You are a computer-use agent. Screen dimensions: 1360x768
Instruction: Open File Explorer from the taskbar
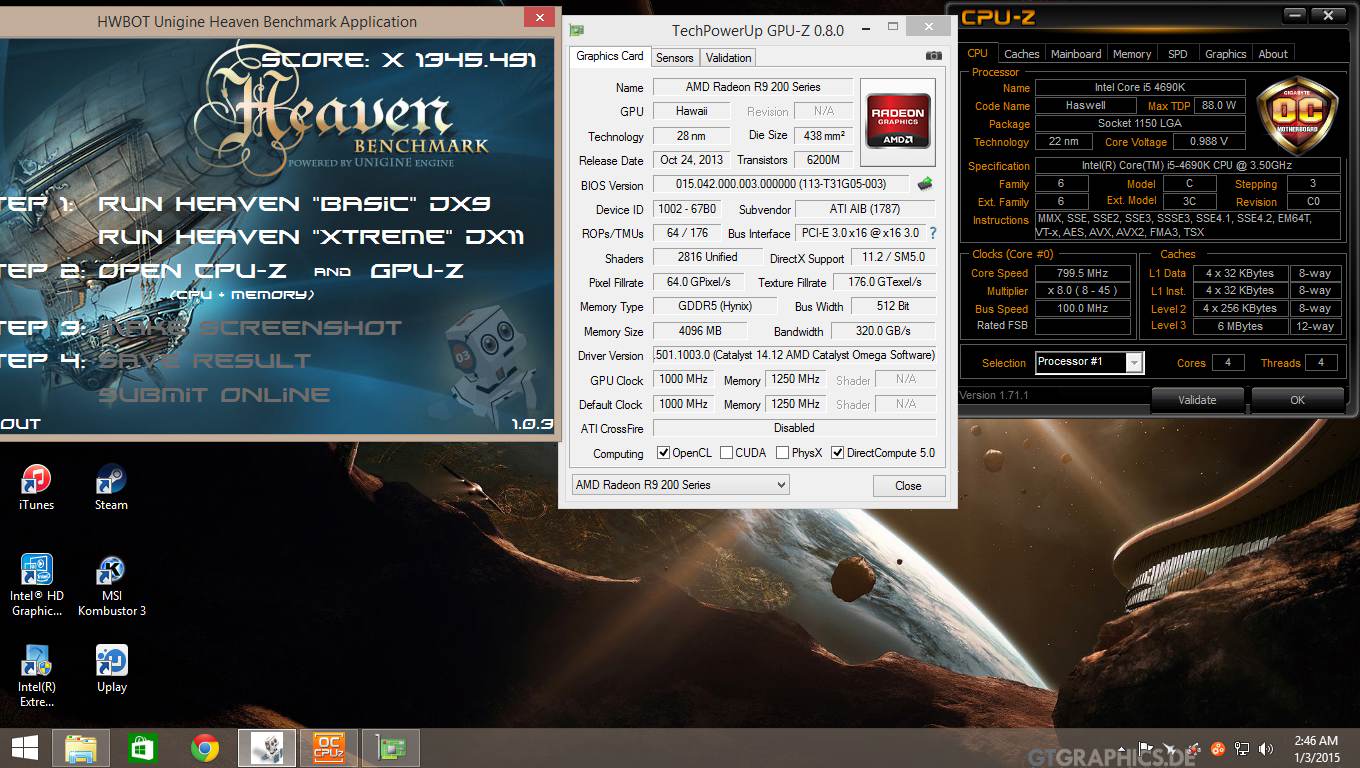81,748
